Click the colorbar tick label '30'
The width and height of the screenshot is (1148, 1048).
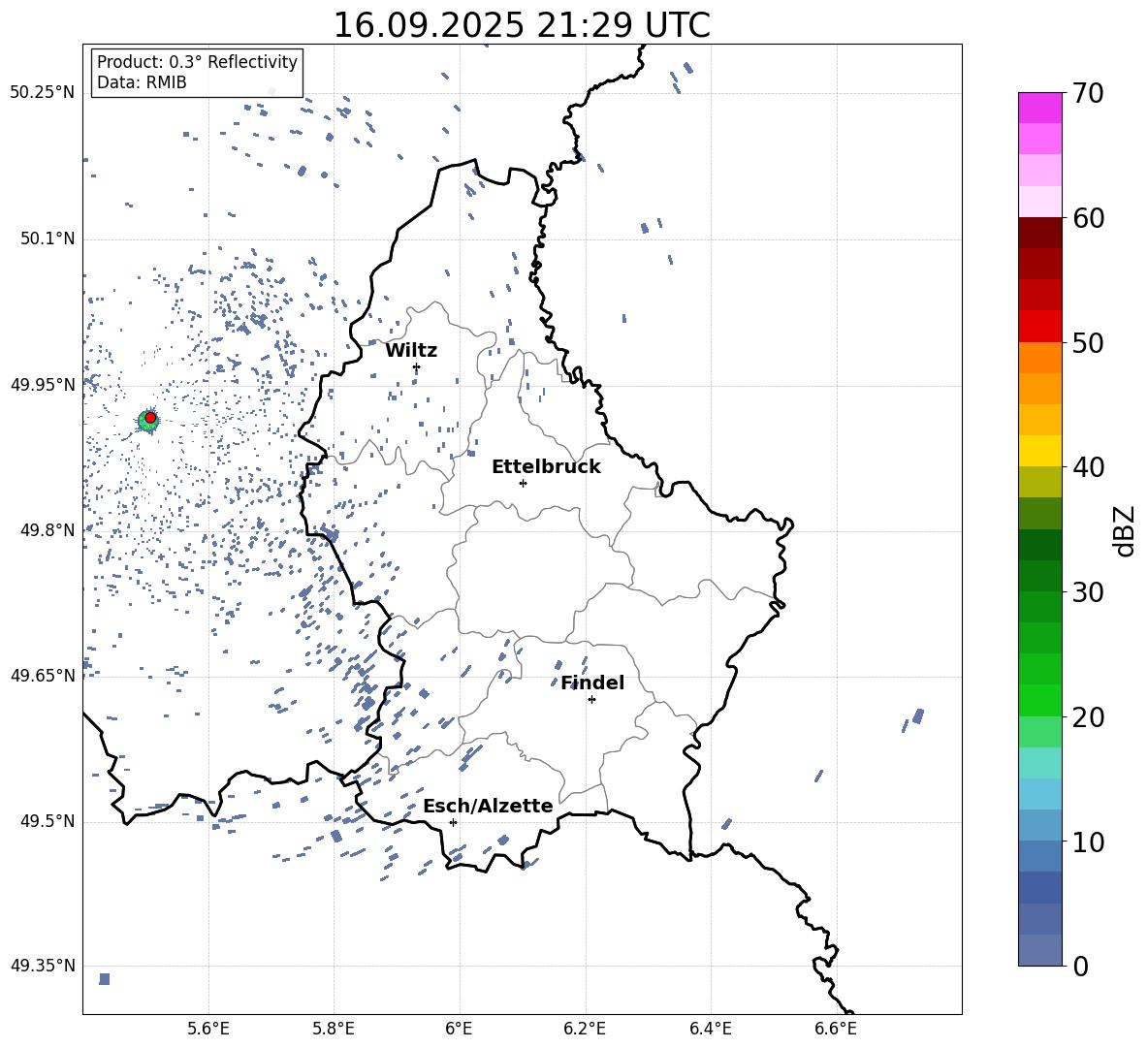1088,592
